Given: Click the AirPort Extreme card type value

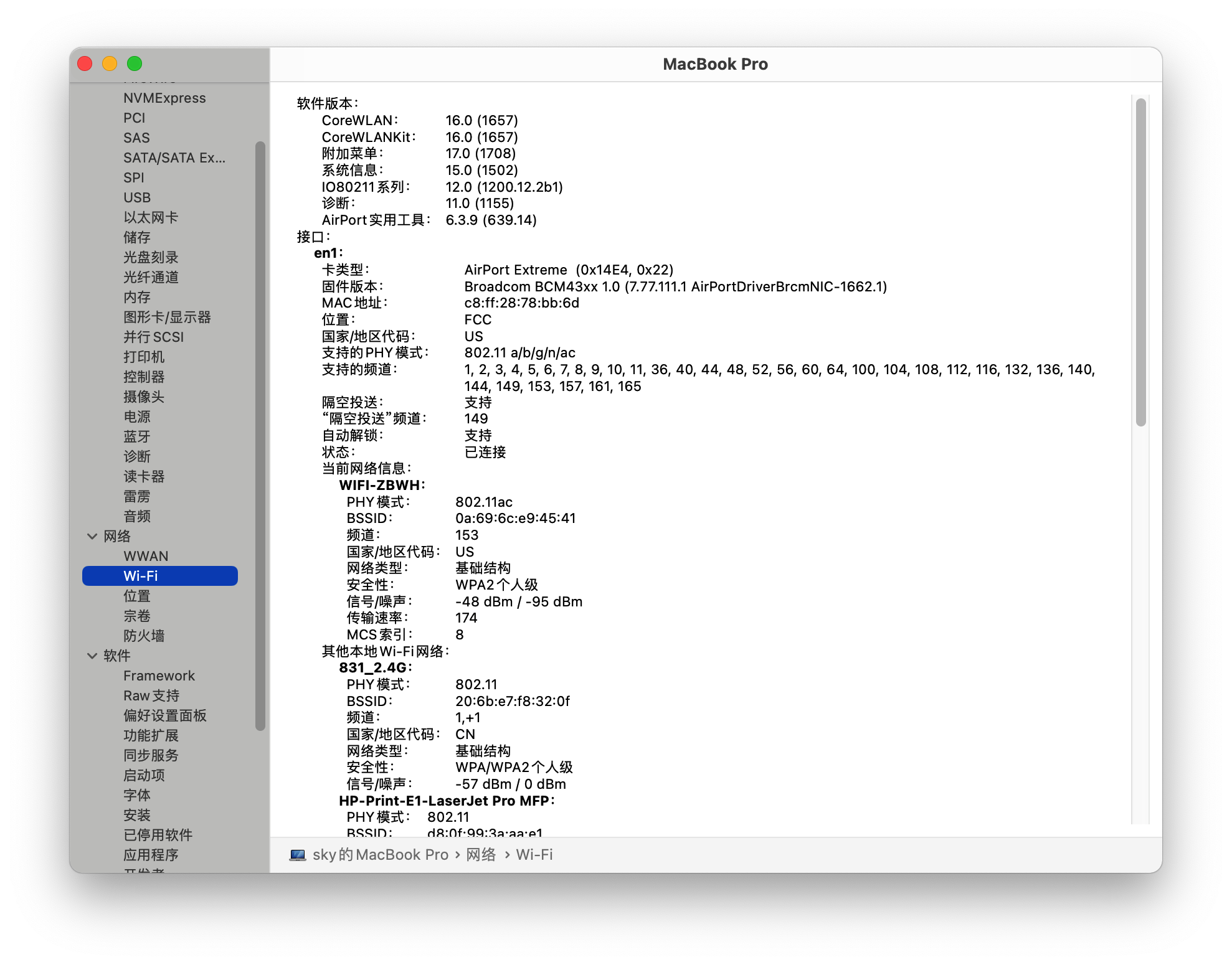Looking at the screenshot, I should tap(569, 270).
